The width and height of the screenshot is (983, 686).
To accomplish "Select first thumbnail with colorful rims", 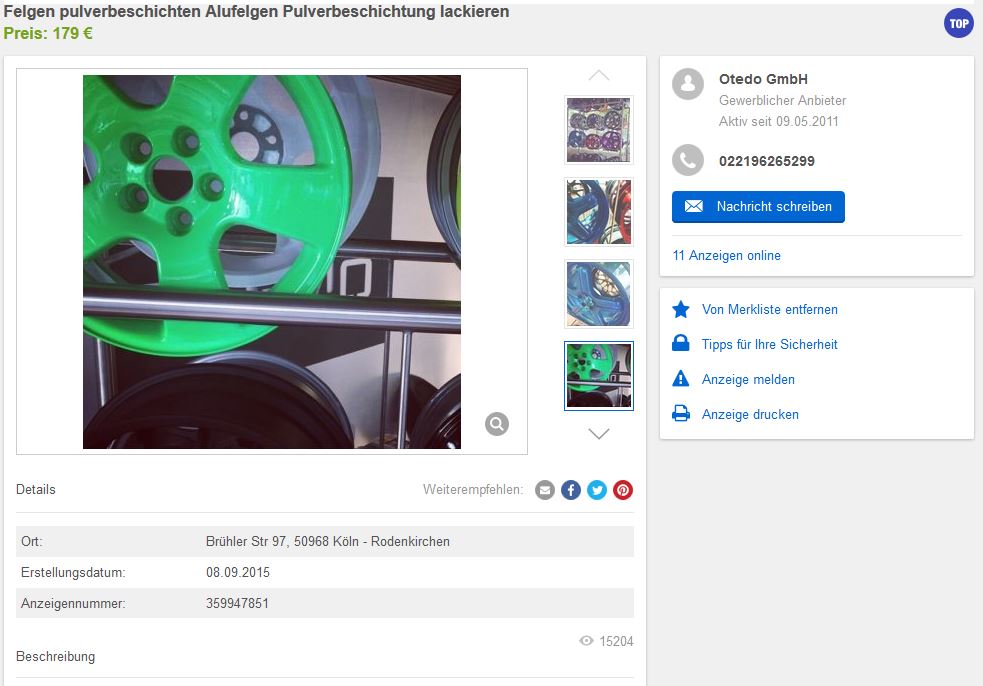I will click(599, 130).
